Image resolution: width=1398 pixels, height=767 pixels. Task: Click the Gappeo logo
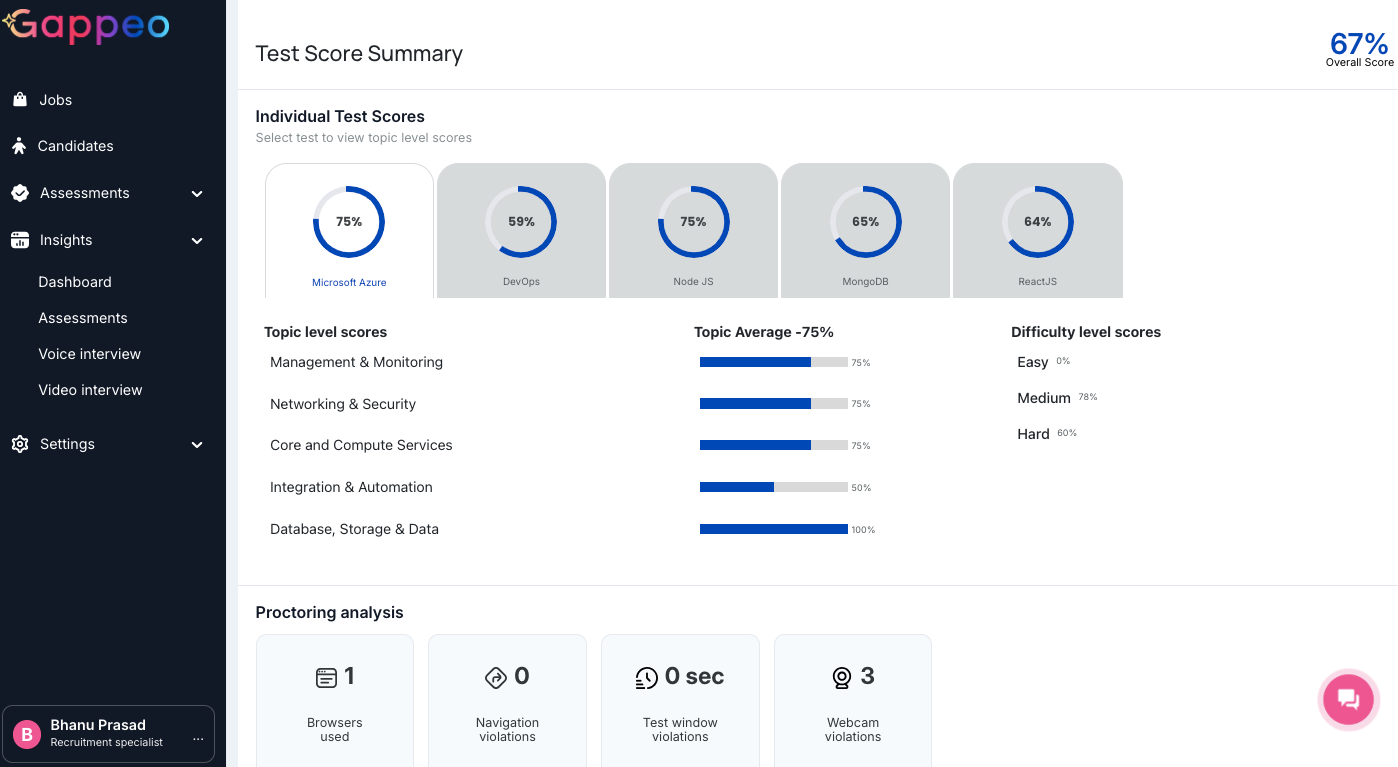click(x=87, y=26)
